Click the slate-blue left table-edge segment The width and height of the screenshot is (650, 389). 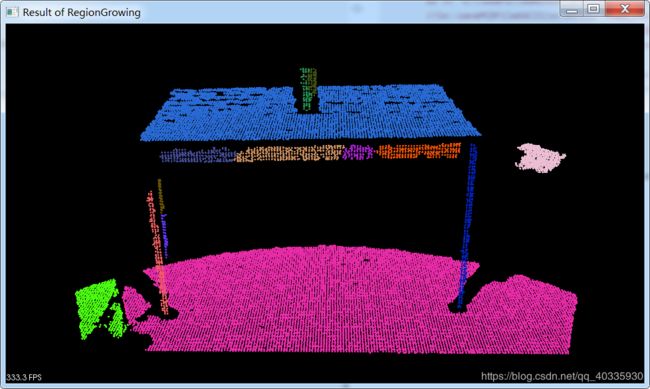click(x=197, y=155)
